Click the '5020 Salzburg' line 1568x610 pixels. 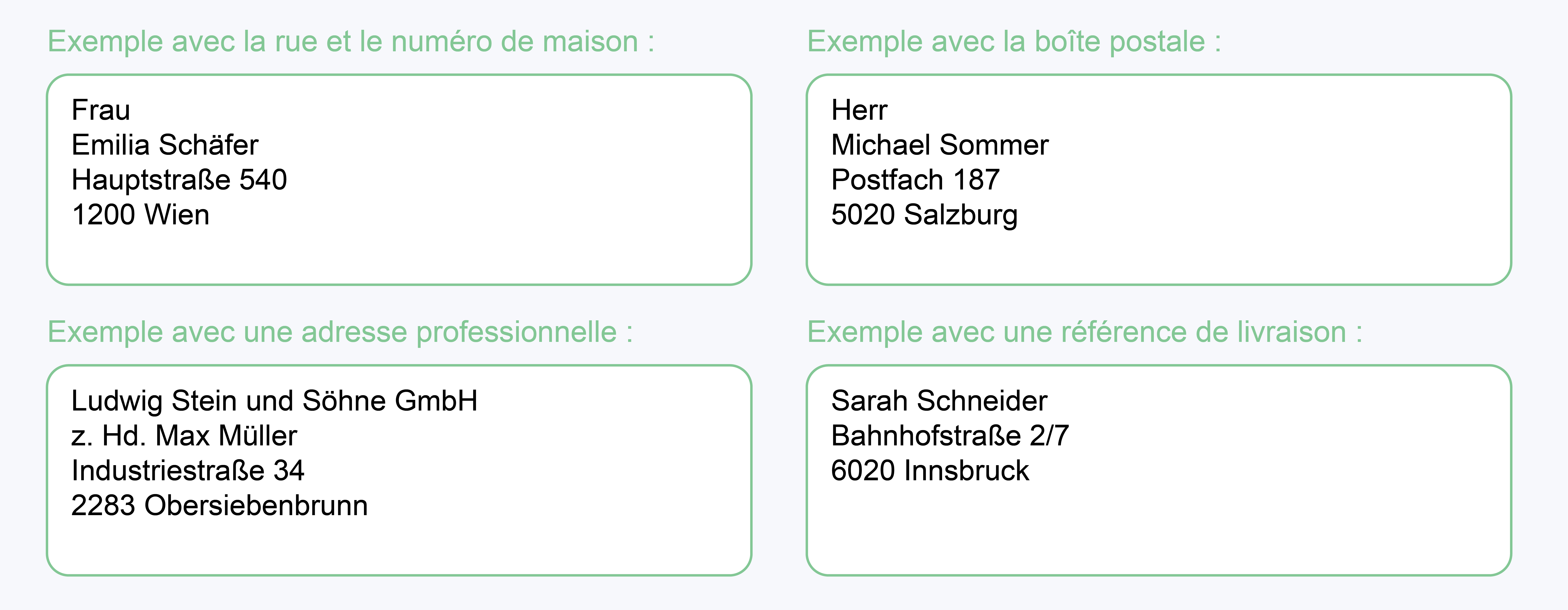(924, 215)
